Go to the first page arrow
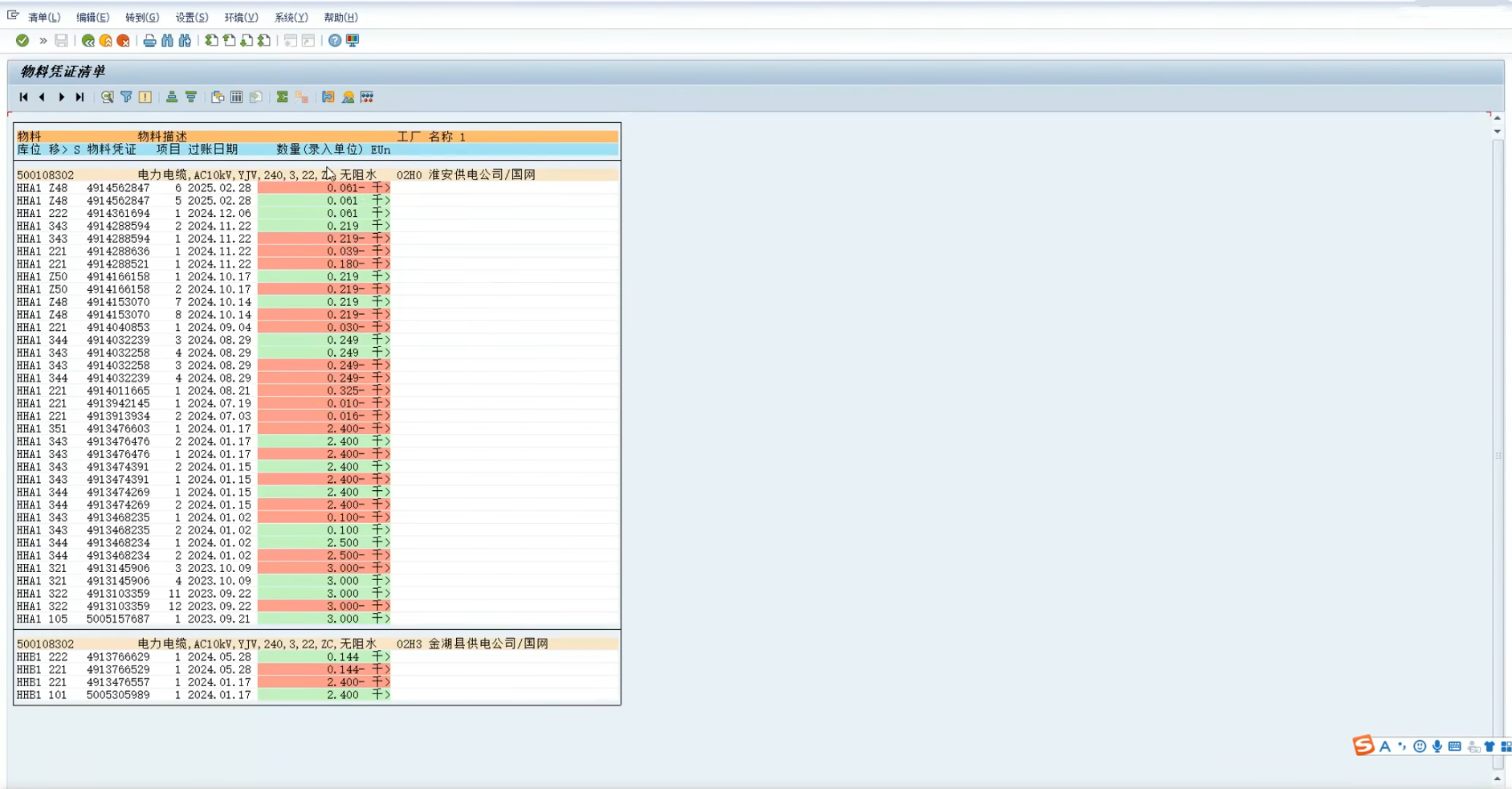 point(23,97)
